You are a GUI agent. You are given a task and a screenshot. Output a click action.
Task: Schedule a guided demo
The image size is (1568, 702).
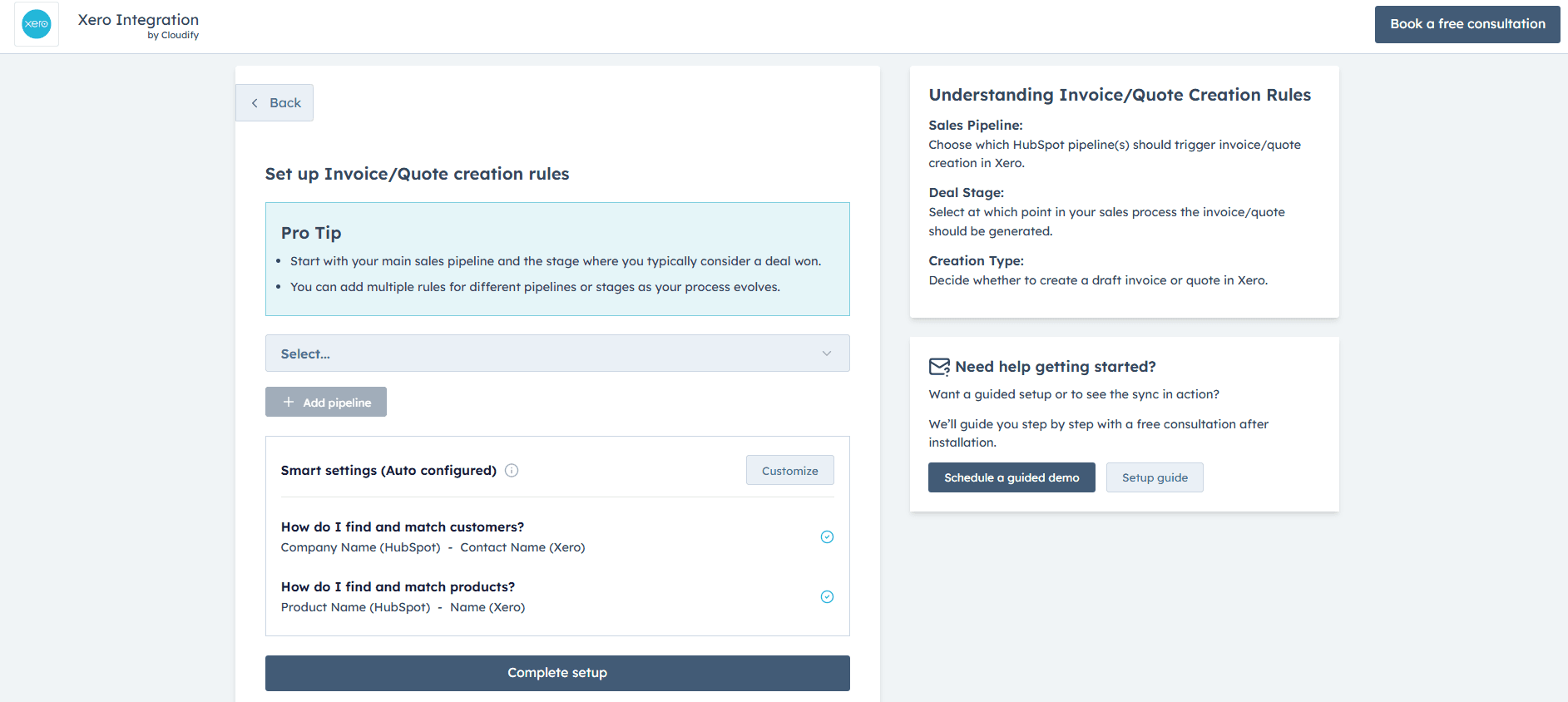click(x=1012, y=477)
